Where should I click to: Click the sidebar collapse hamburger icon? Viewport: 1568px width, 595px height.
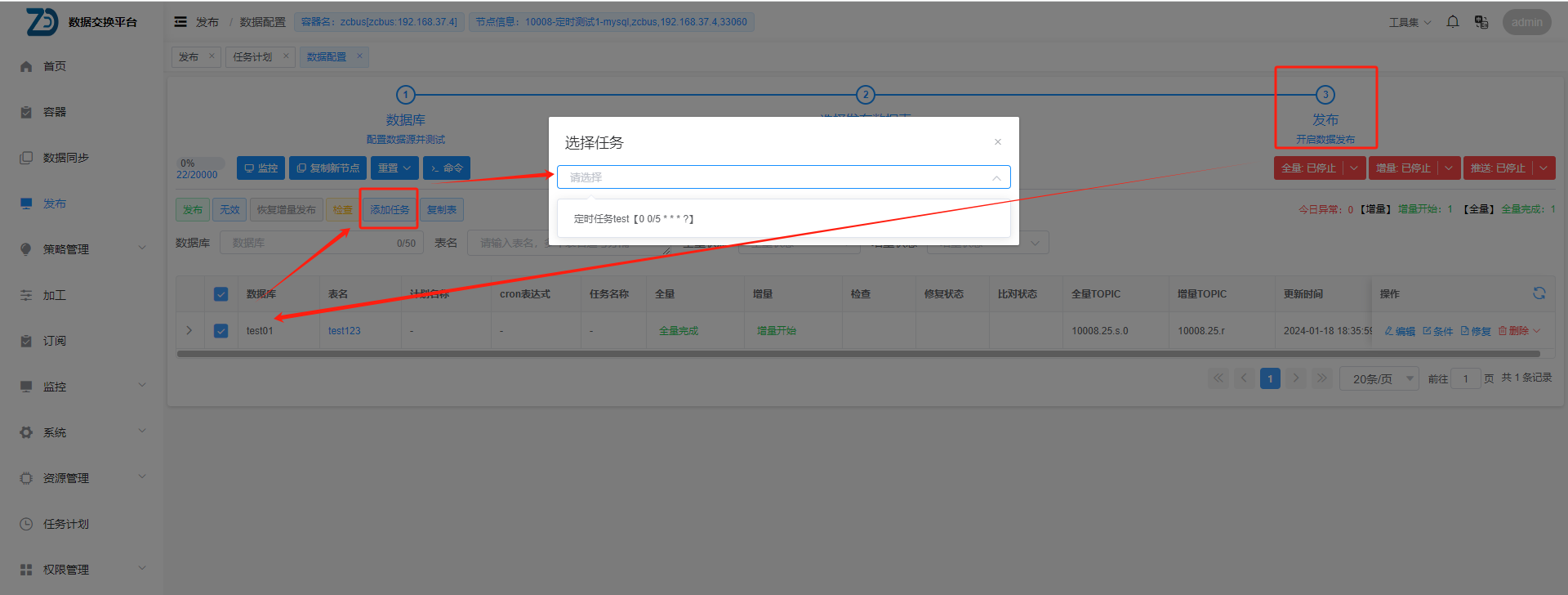pyautogui.click(x=180, y=22)
